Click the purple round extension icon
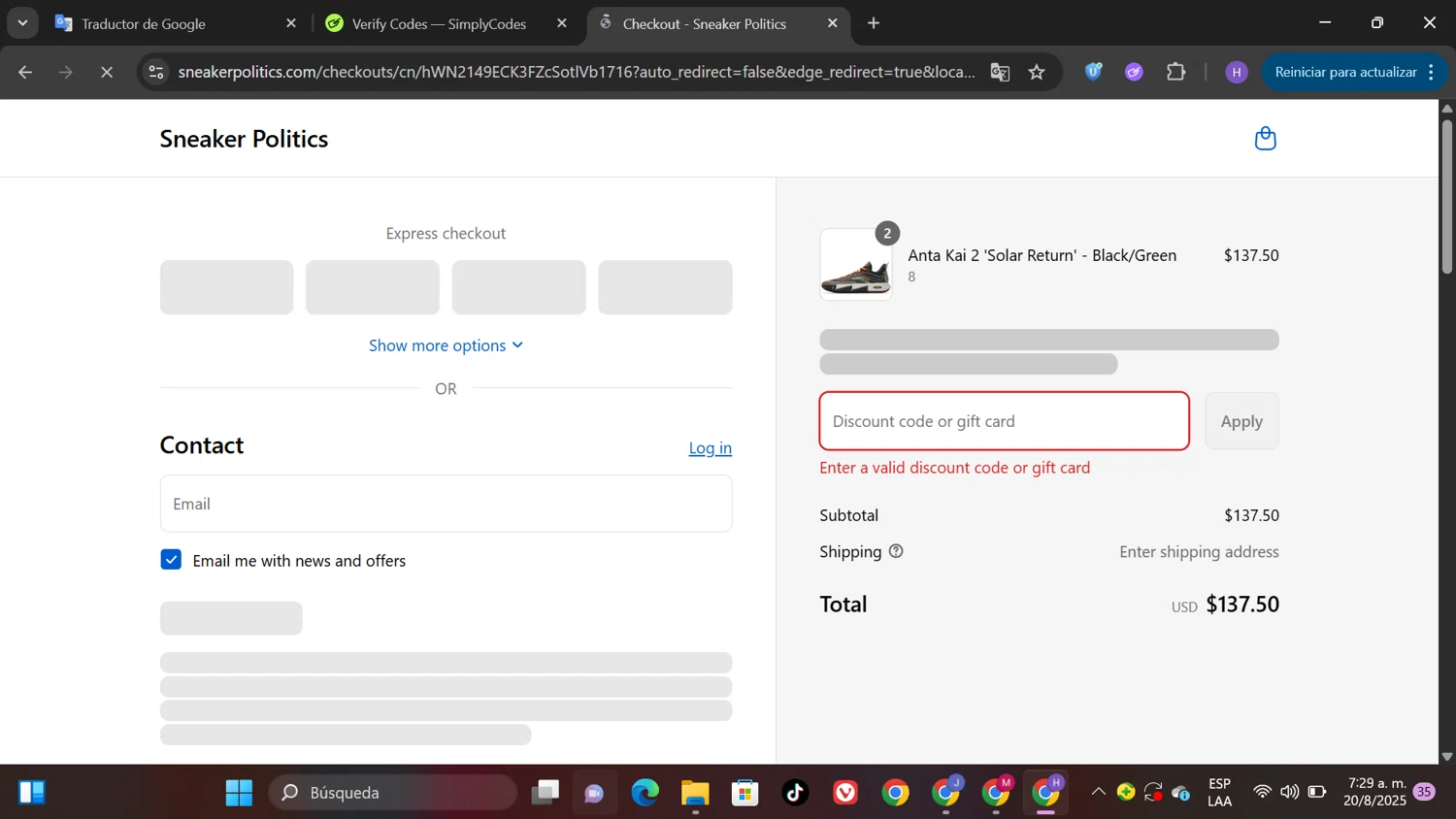The height and width of the screenshot is (819, 1456). click(x=1134, y=72)
